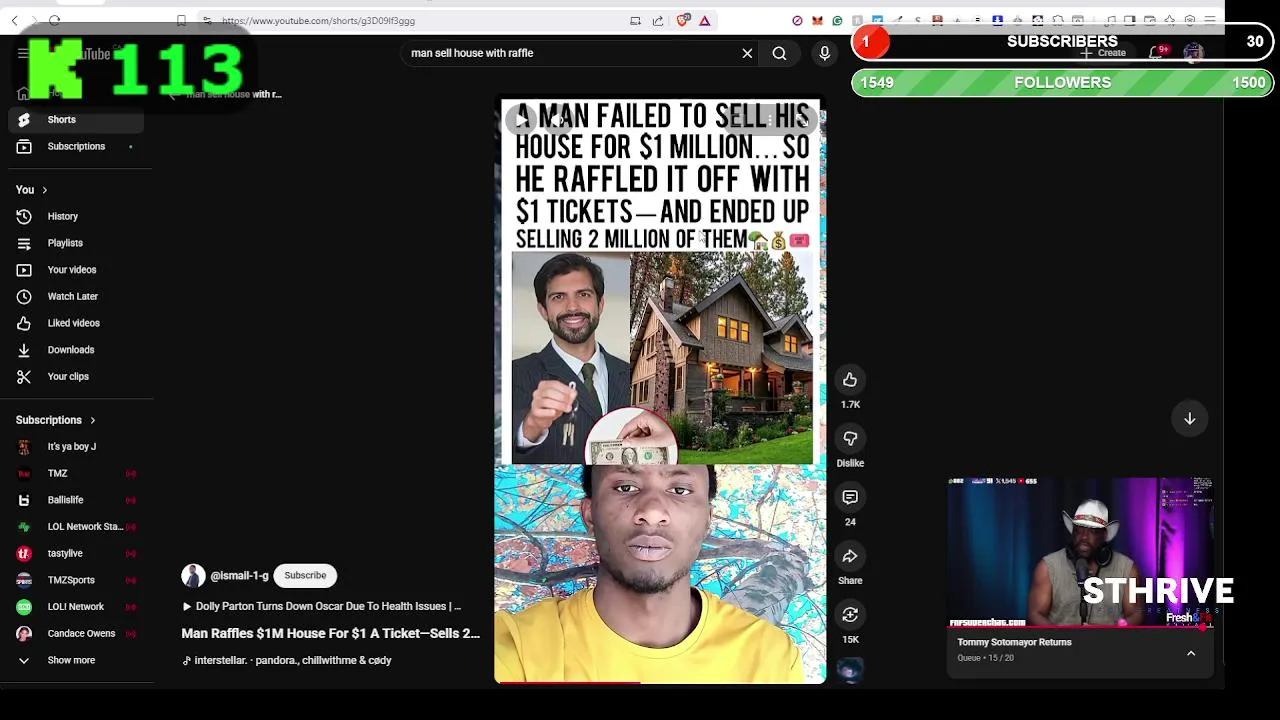
Task: Open Shorts in the sidebar
Action: tap(76, 120)
